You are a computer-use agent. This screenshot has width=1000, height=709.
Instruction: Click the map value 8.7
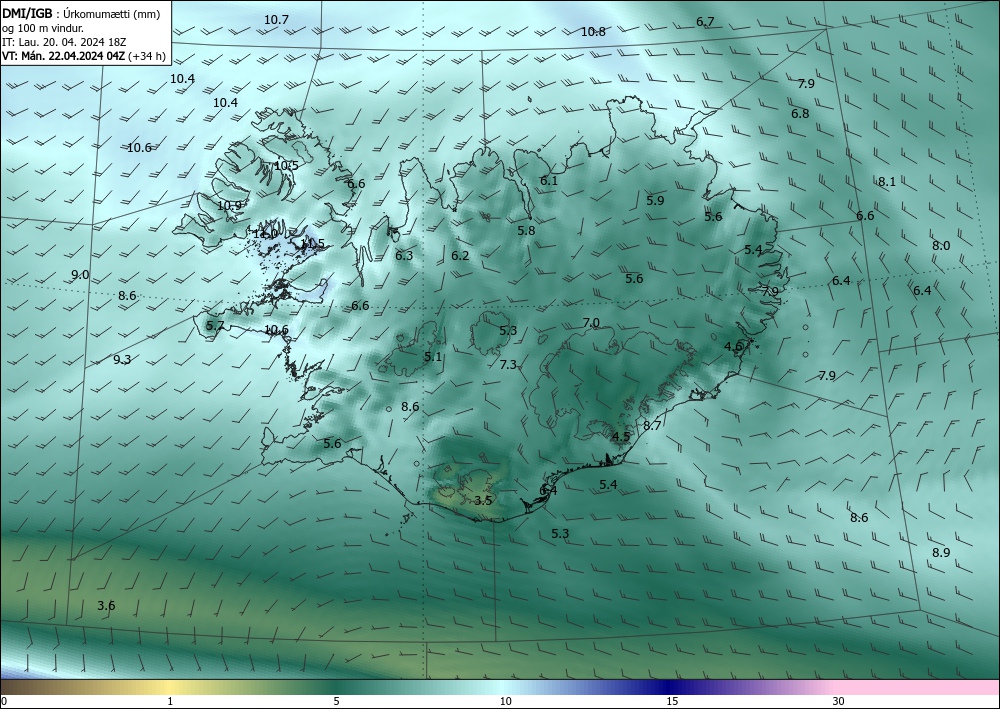point(652,426)
